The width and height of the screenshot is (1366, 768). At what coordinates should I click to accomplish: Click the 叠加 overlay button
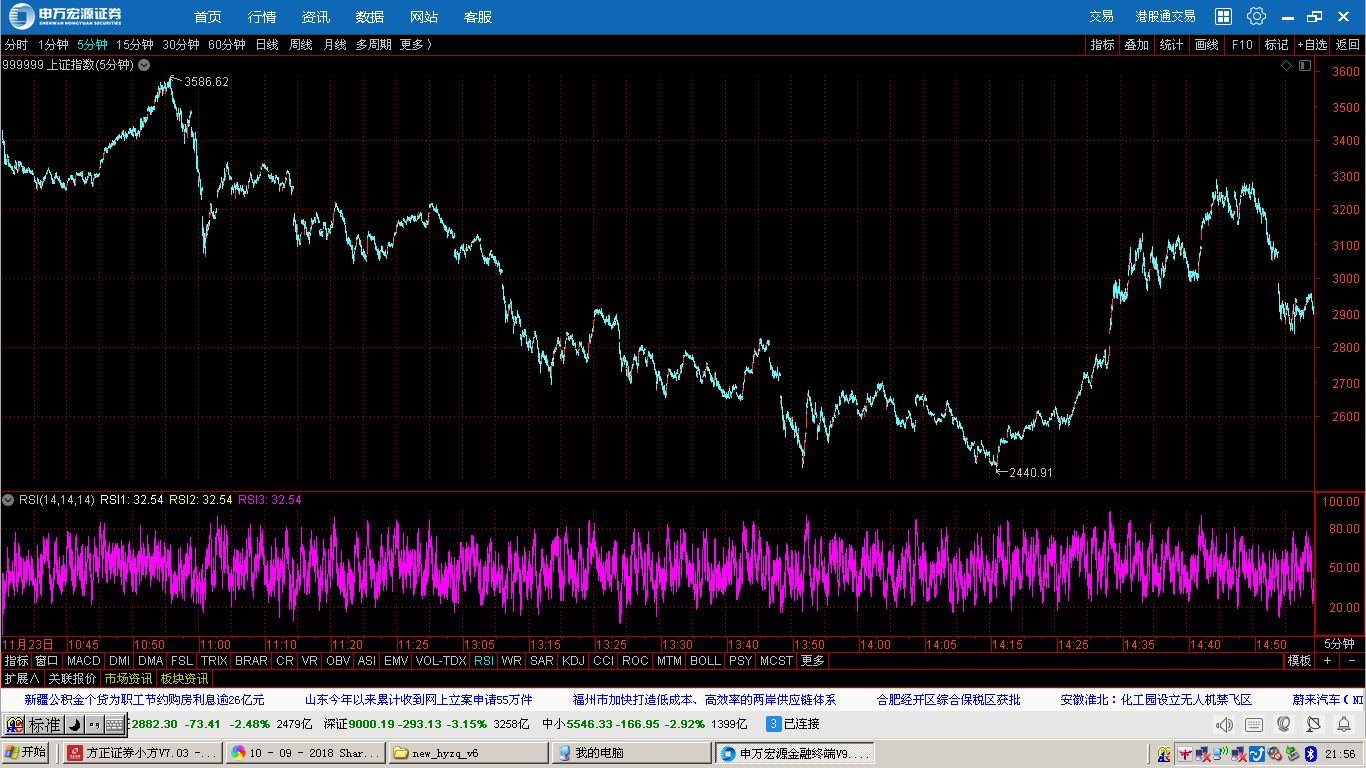1136,45
